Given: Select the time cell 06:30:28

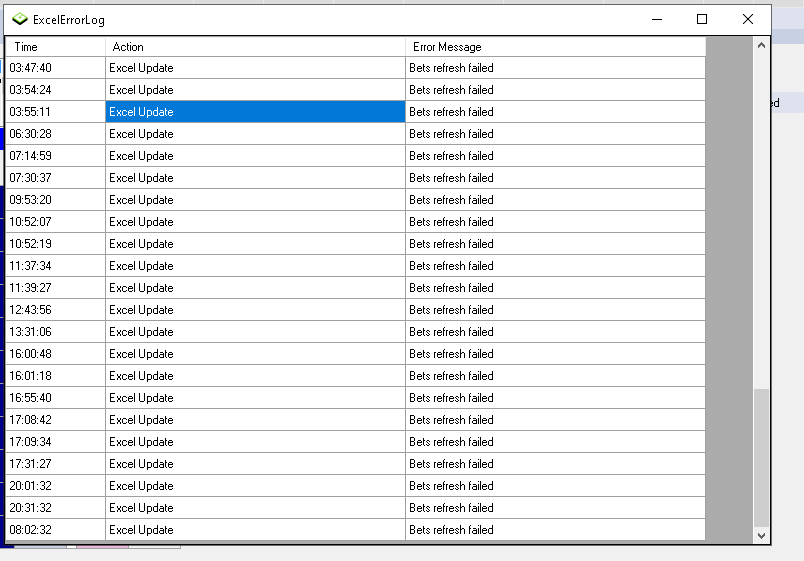Looking at the screenshot, I should tap(55, 134).
